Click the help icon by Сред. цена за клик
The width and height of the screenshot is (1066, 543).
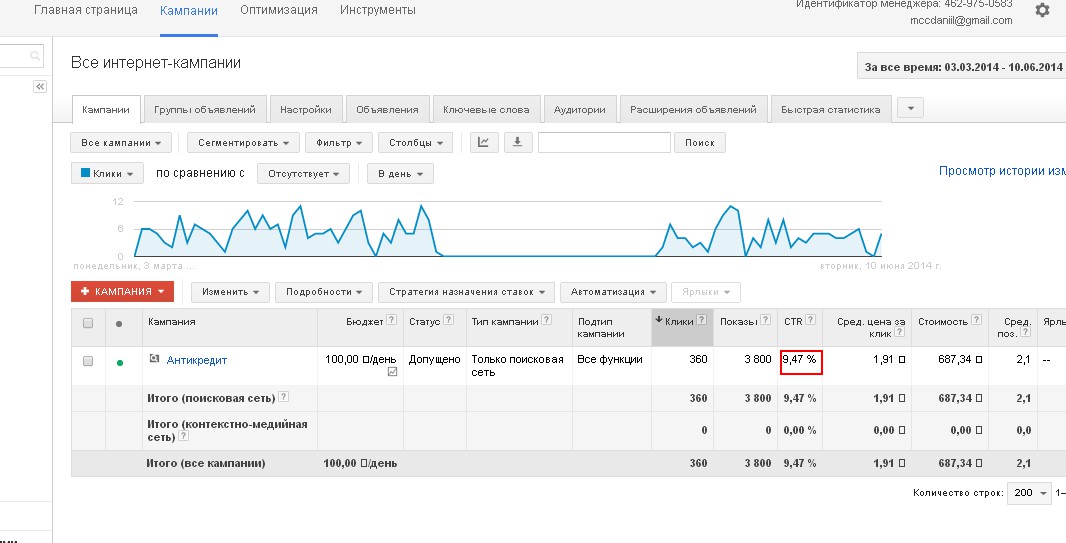point(899,332)
